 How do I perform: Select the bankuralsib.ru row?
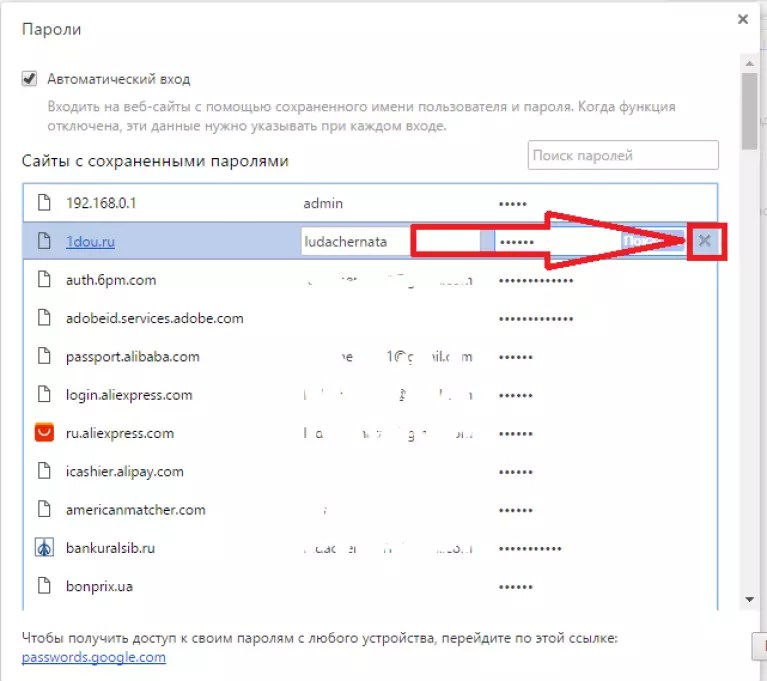pyautogui.click(x=370, y=548)
